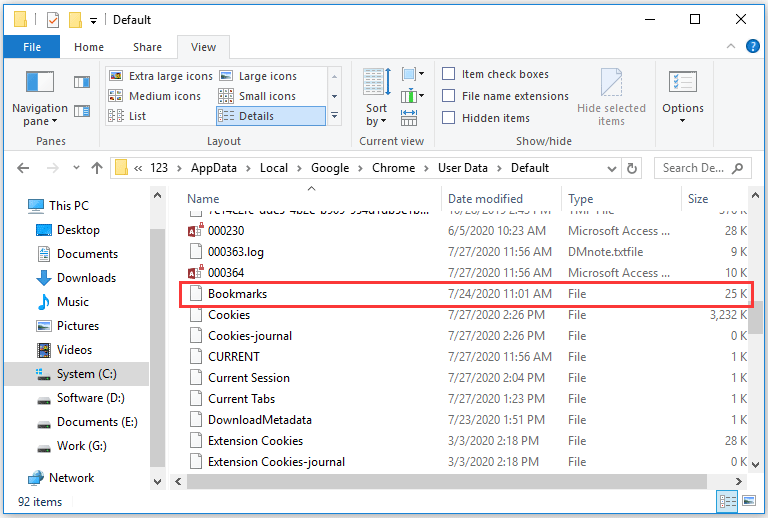Viewport: 768px width, 518px height.
Task: Open the Sort by dropdown
Action: tap(376, 97)
